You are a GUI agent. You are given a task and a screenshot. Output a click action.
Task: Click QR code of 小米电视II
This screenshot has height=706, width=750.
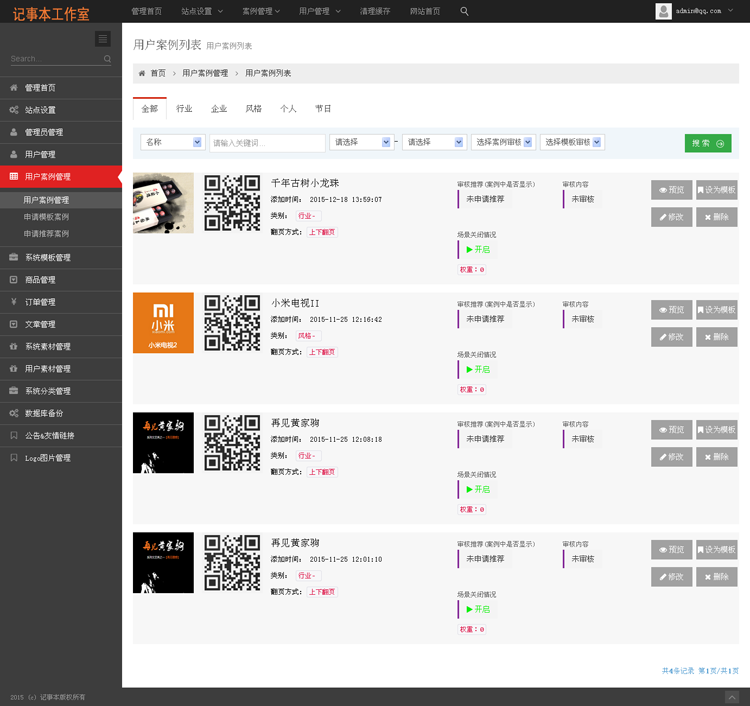pyautogui.click(x=232, y=323)
